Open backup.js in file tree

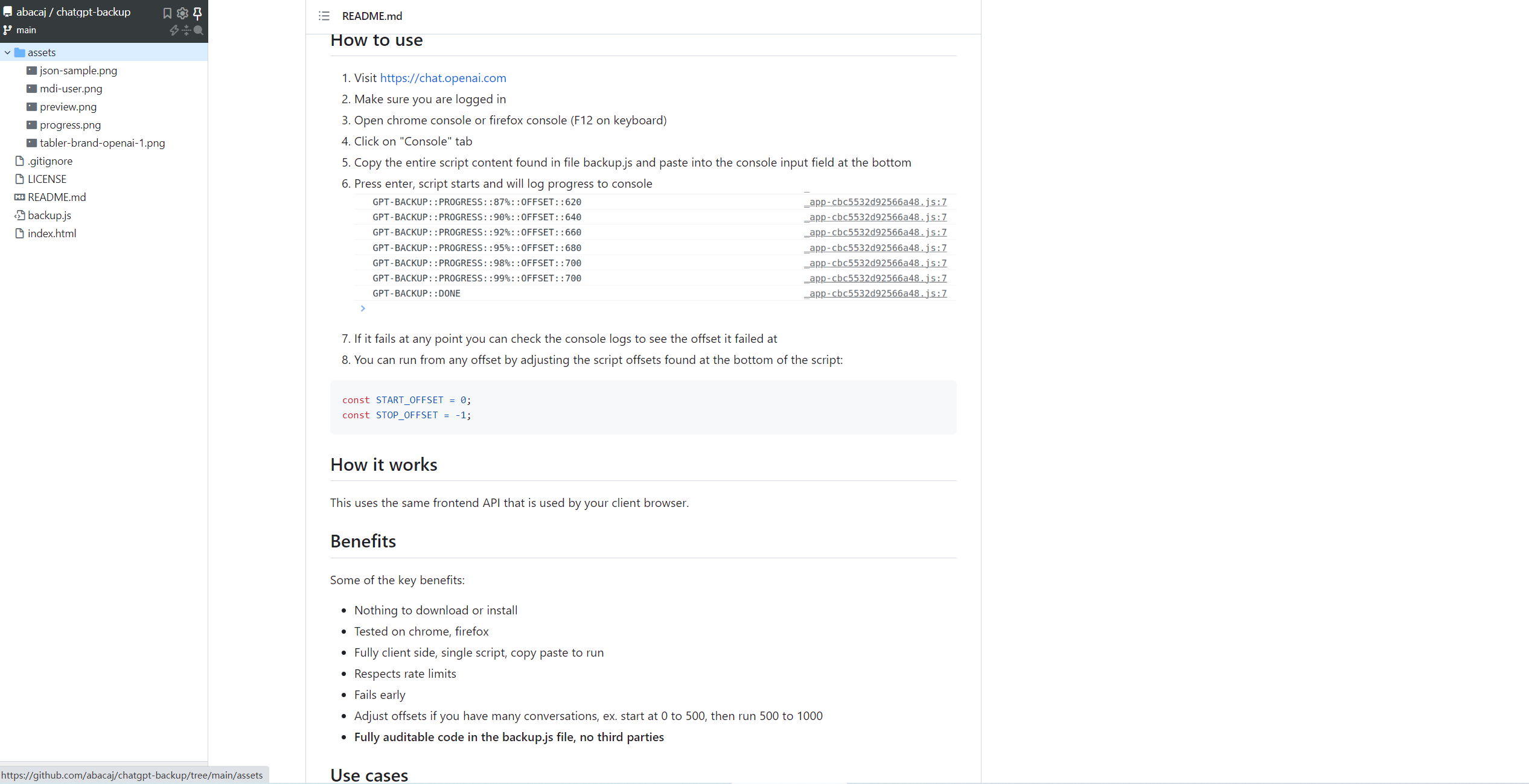point(49,215)
